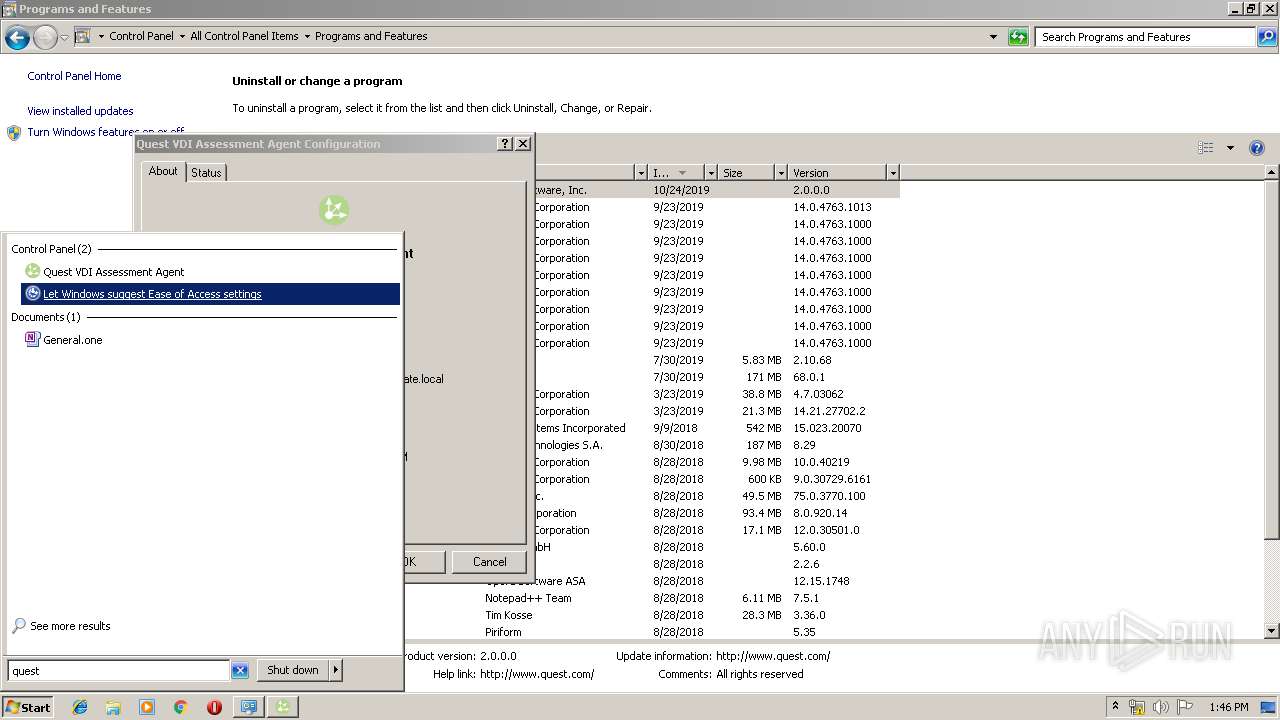Image resolution: width=1280 pixels, height=720 pixels.
Task: Open the General.one document
Action: pyautogui.click(x=73, y=340)
